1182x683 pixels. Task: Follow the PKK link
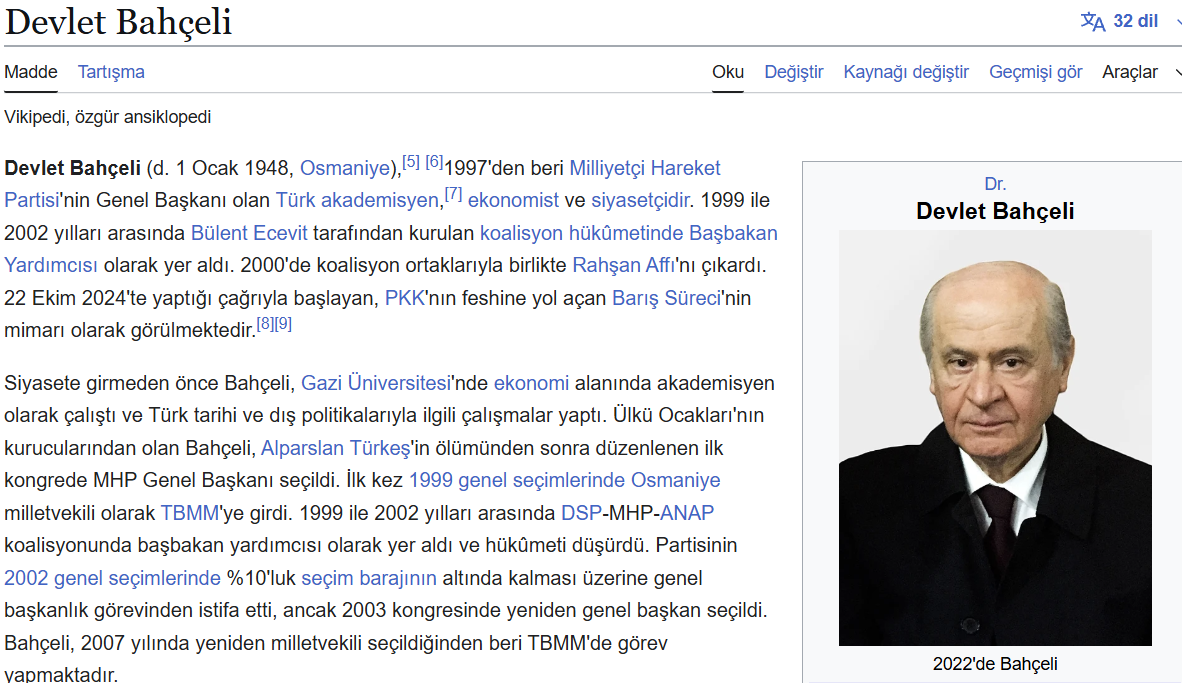tap(405, 298)
